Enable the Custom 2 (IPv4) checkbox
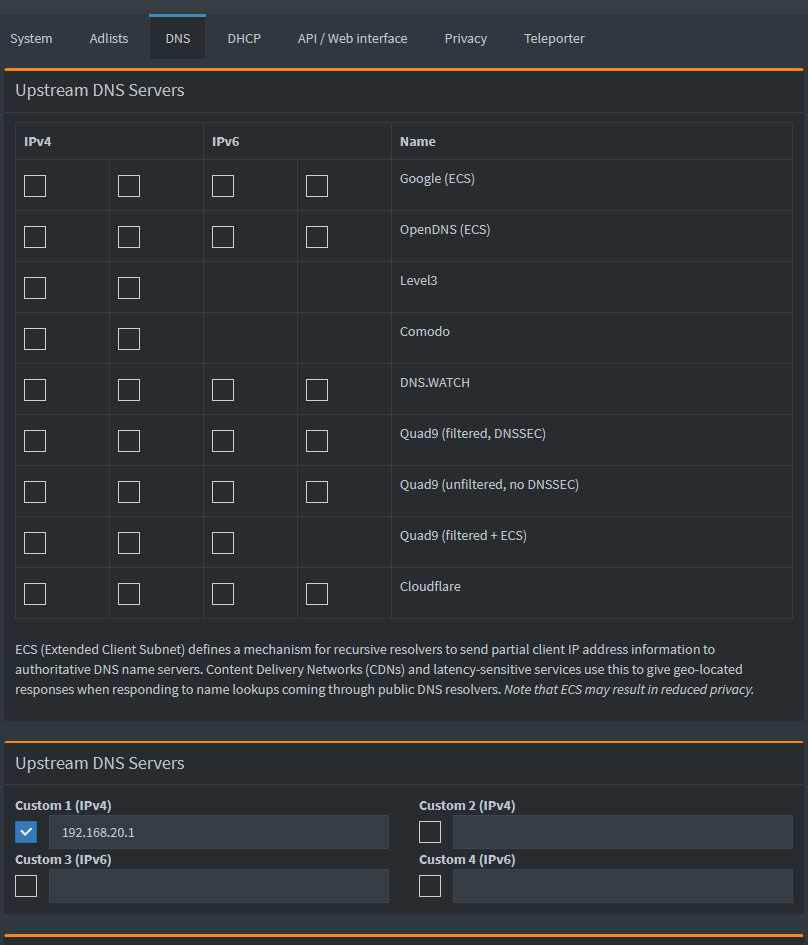Image resolution: width=808 pixels, height=945 pixels. [430, 832]
